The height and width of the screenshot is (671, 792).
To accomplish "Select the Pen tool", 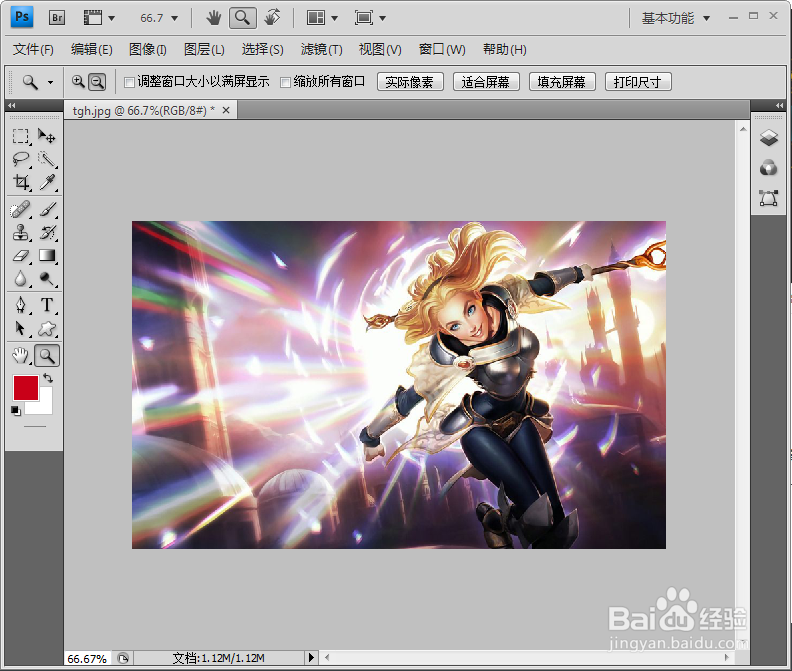I will (21, 305).
